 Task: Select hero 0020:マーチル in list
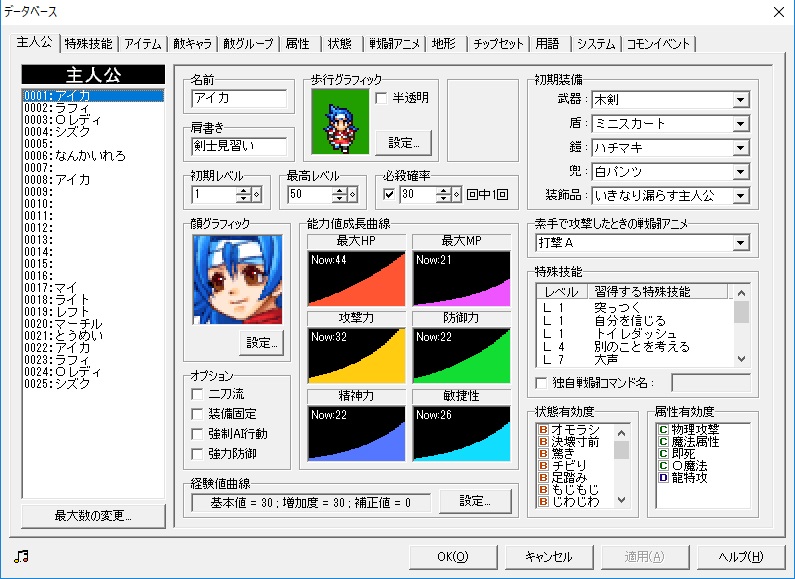pos(93,323)
